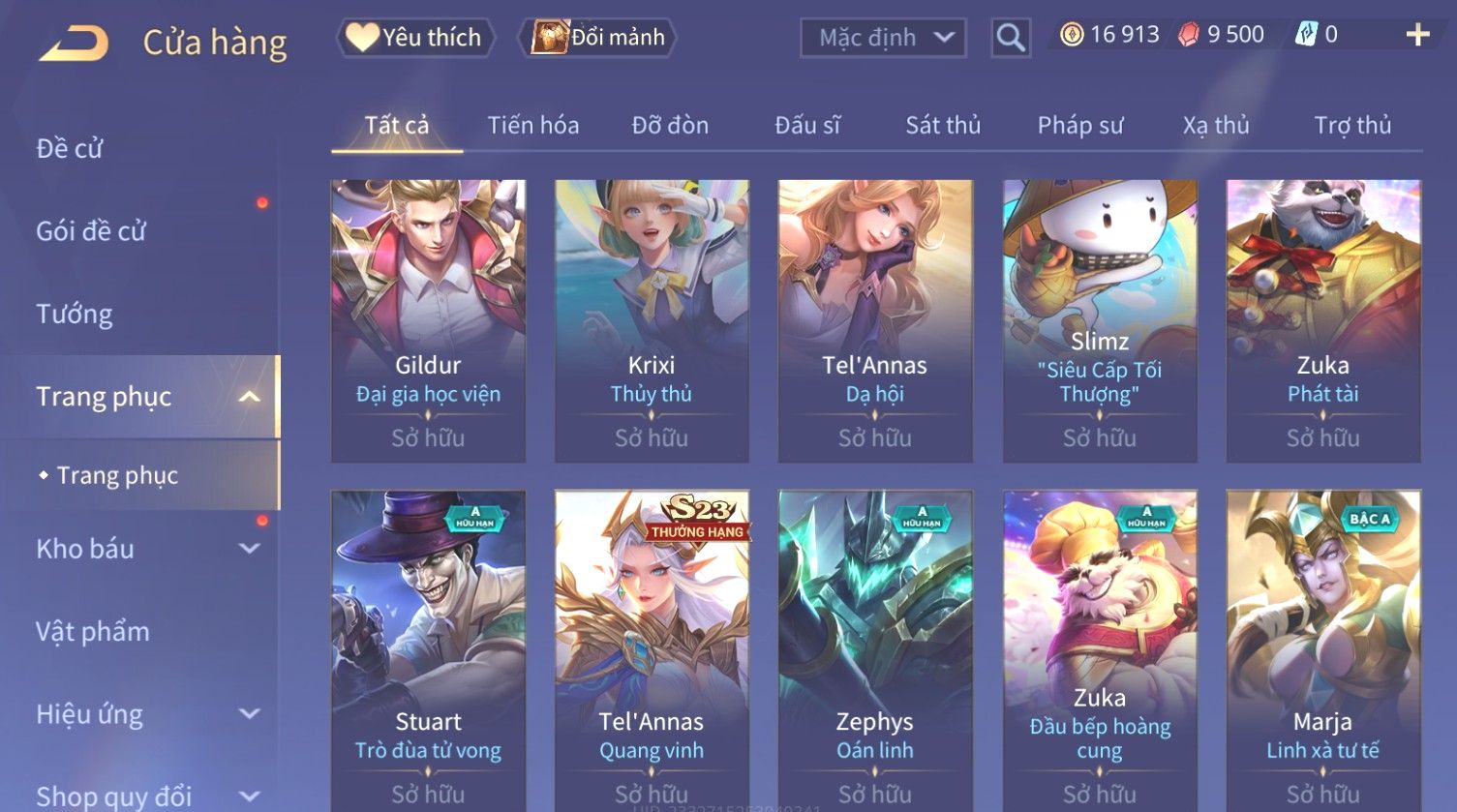Image resolution: width=1457 pixels, height=812 pixels.
Task: Expand the Hiệu ứng section
Action: coord(250,714)
